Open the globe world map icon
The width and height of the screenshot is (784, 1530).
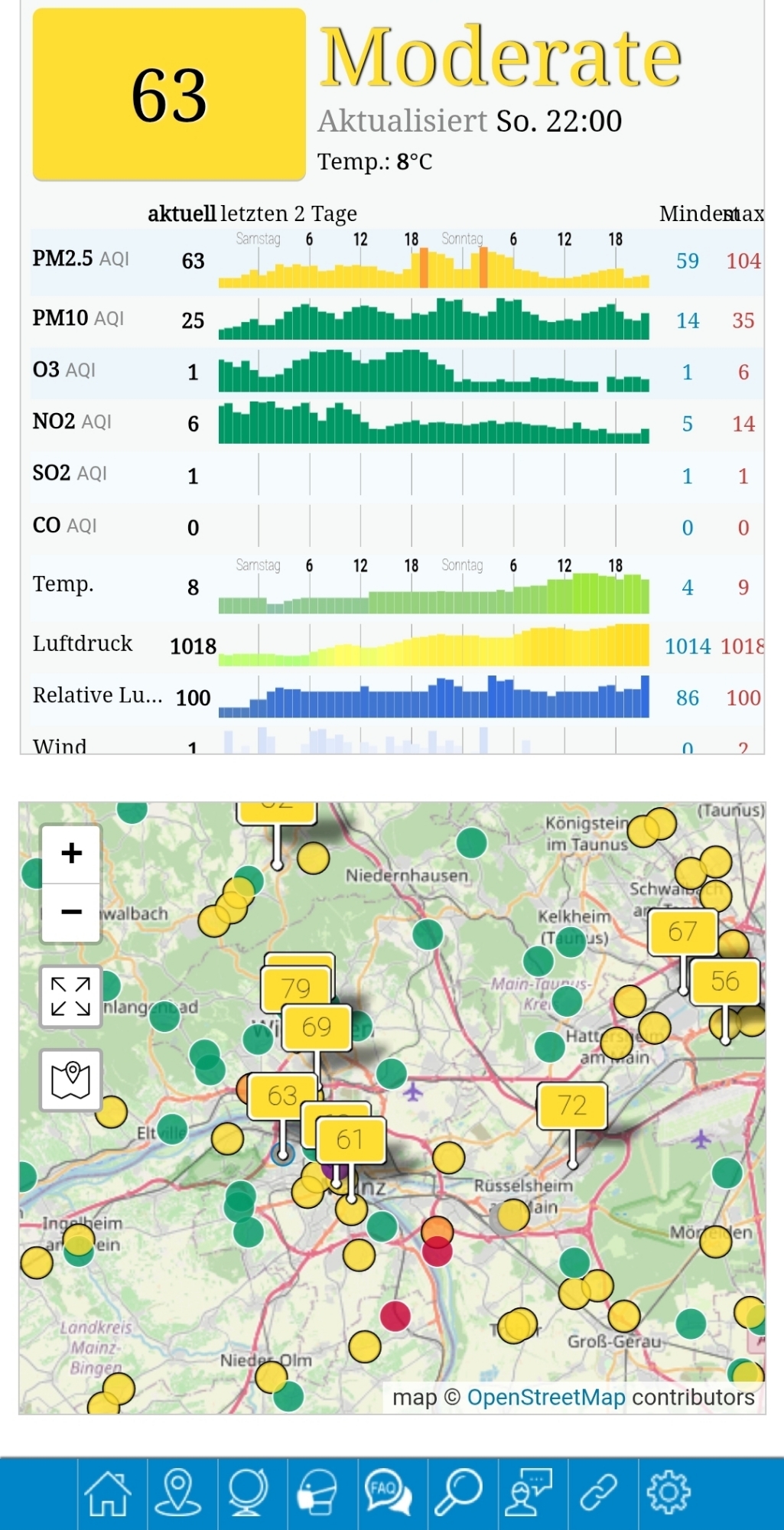249,1493
